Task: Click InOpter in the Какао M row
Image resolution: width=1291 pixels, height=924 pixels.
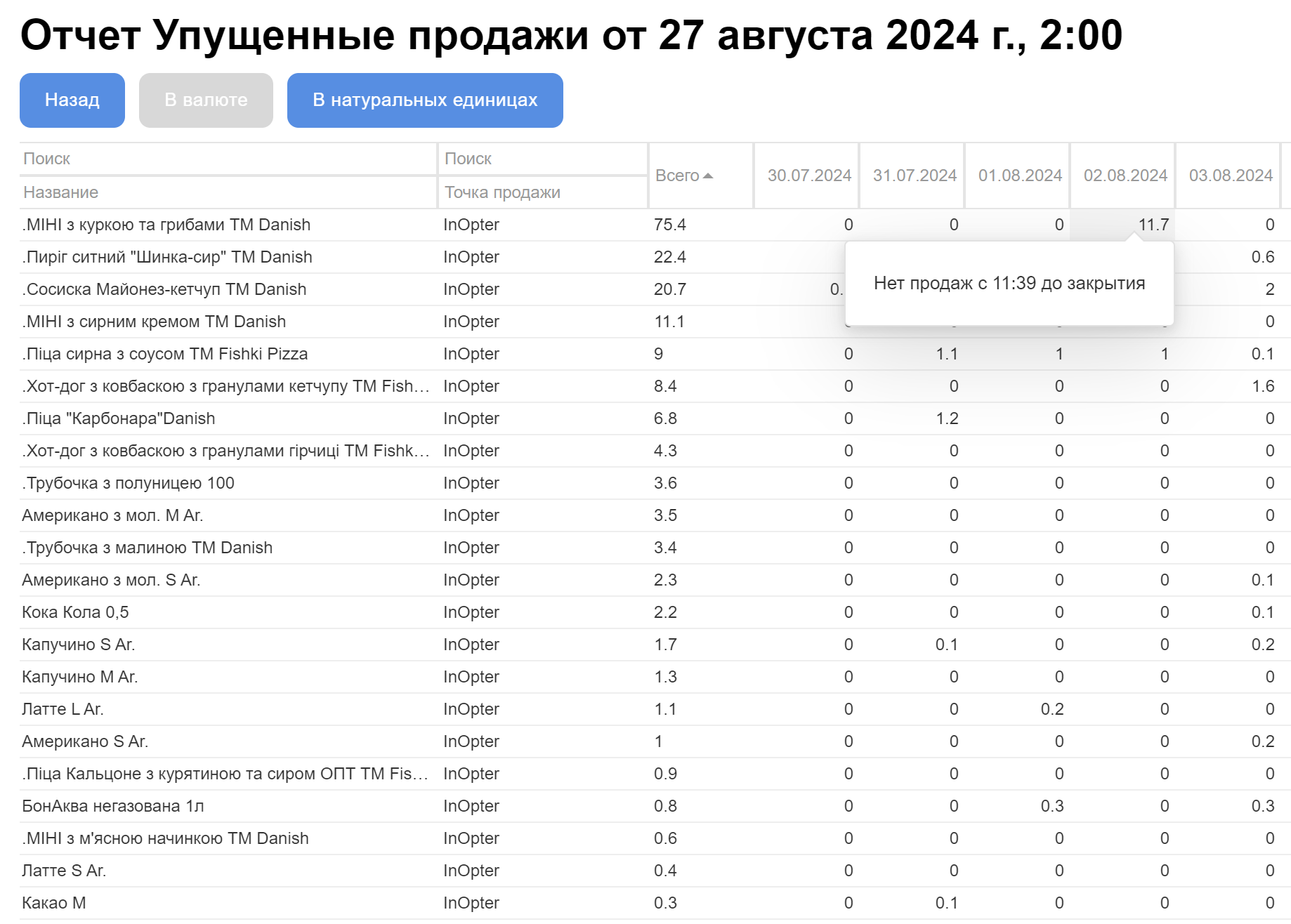Action: click(x=471, y=903)
